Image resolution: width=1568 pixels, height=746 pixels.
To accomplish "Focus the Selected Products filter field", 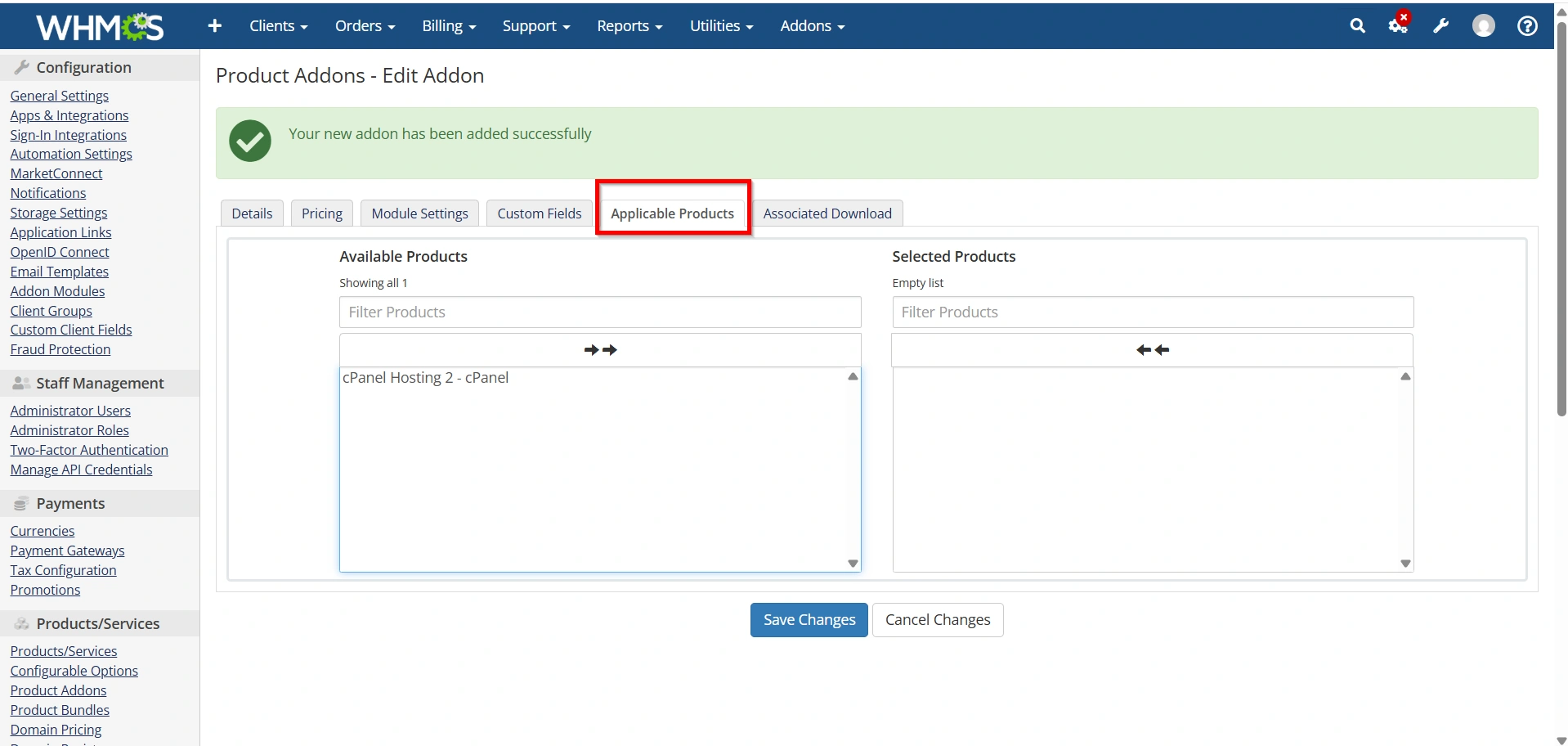I will 1153,312.
